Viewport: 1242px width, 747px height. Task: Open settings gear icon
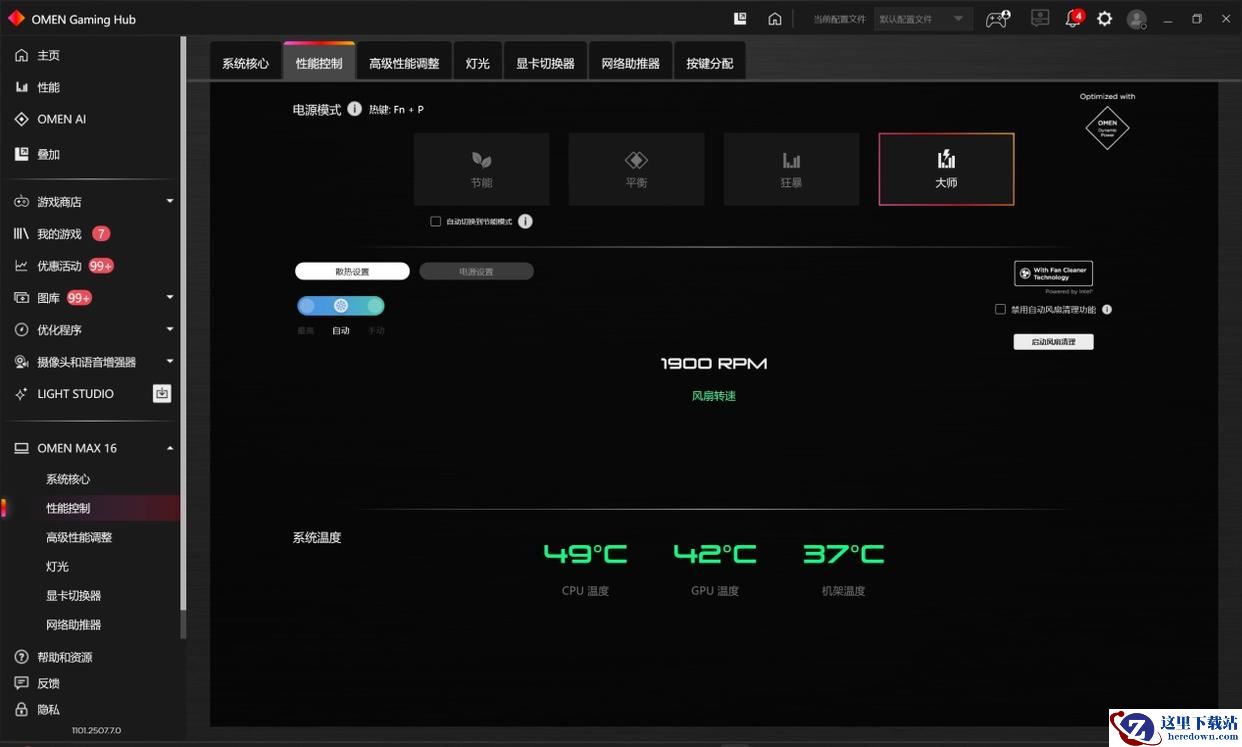tap(1104, 18)
